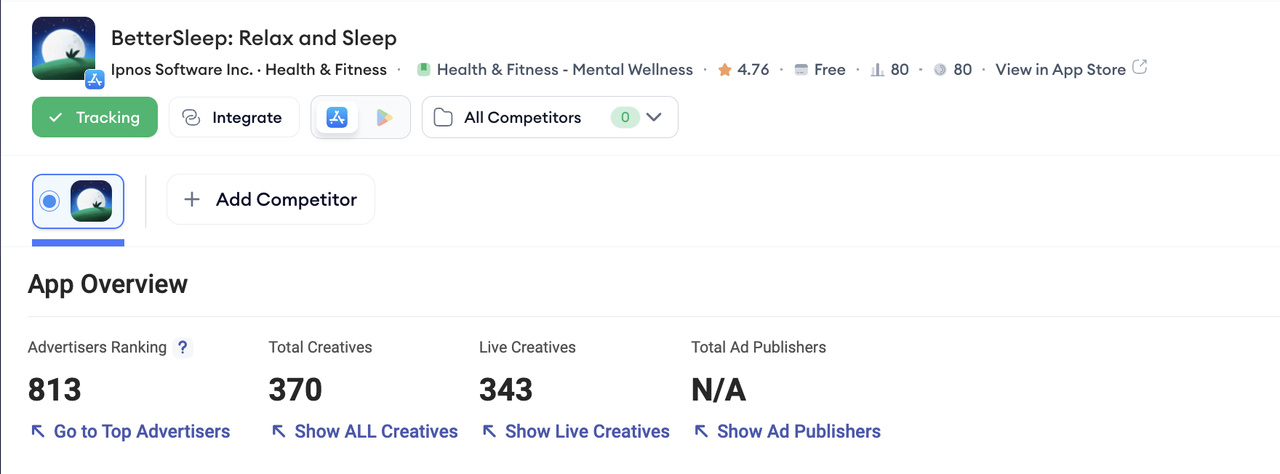
Task: Click the Health & Fitness category icon
Action: point(424,69)
